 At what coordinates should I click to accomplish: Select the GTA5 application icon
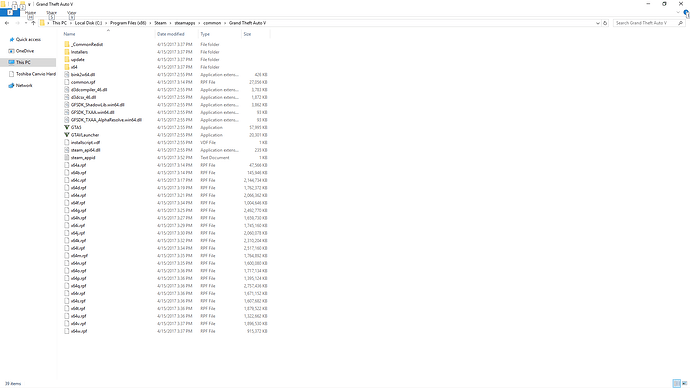67,128
